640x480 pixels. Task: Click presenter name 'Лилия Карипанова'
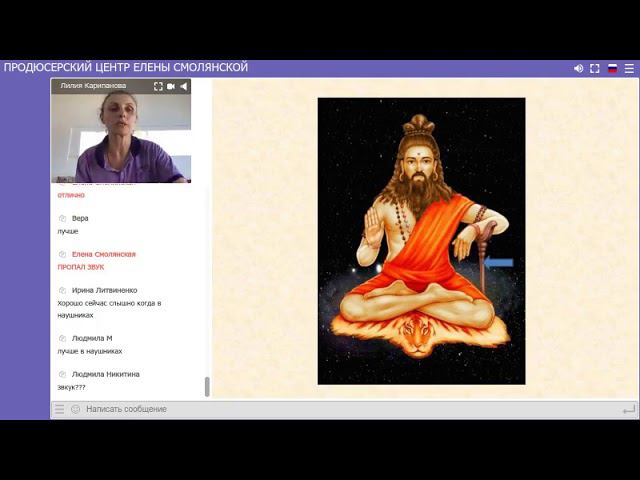[93, 86]
